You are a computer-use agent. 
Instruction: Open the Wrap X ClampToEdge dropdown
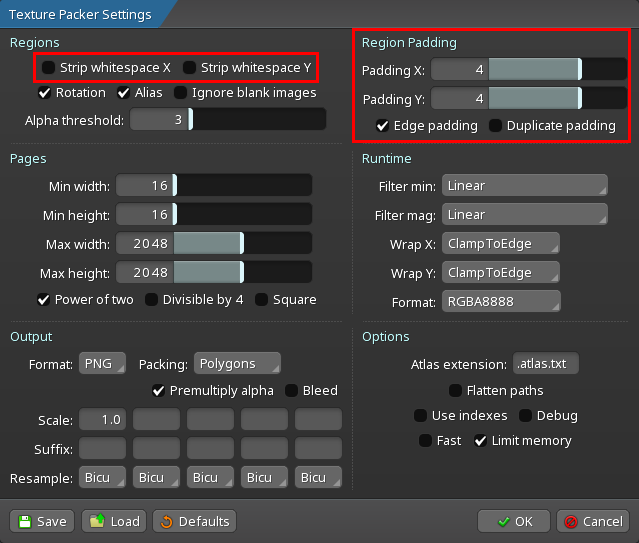point(500,244)
